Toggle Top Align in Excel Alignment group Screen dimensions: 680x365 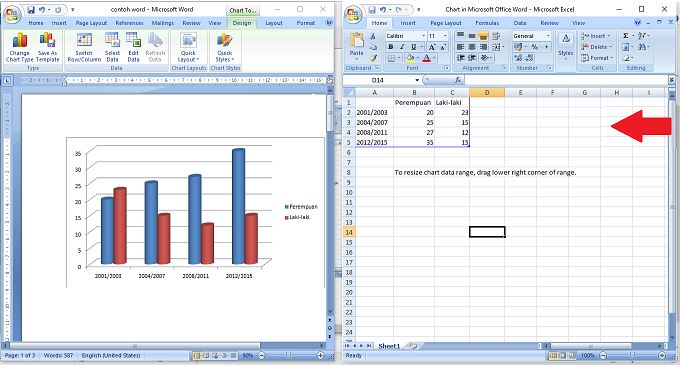click(461, 36)
